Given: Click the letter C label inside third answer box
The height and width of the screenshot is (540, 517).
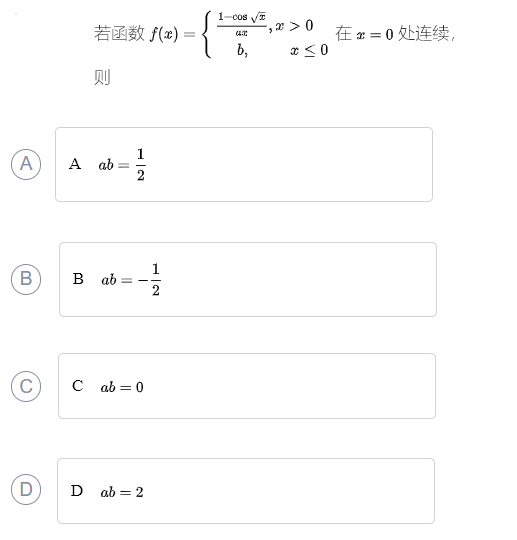Looking at the screenshot, I should tap(77, 386).
